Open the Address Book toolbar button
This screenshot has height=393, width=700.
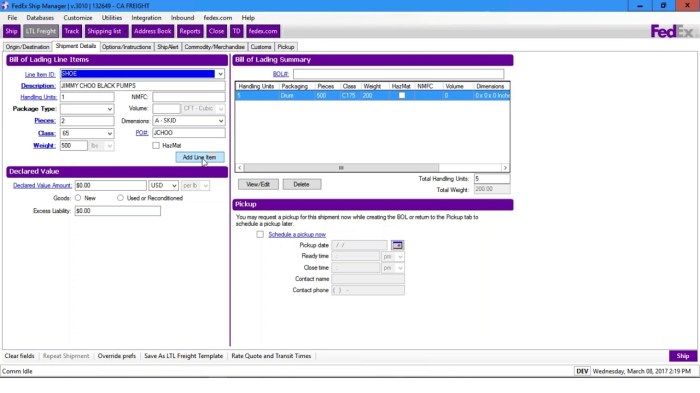click(x=153, y=31)
